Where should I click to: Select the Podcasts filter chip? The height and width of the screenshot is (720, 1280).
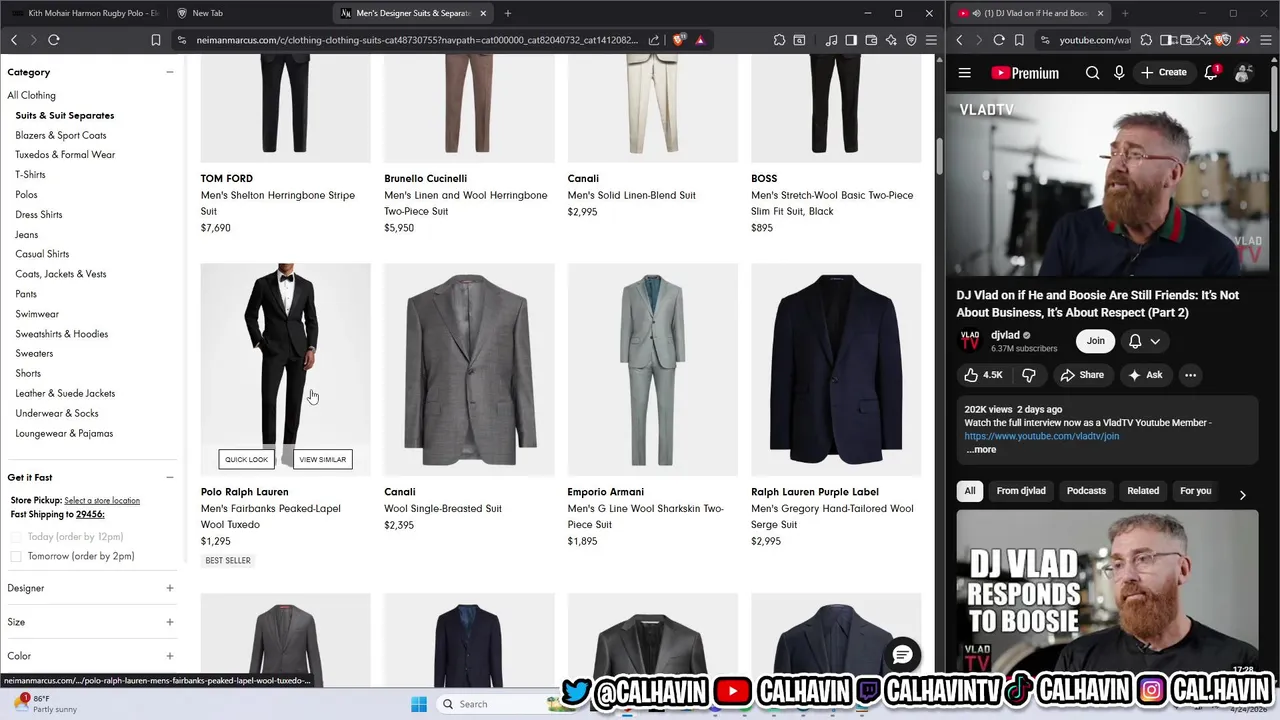click(x=1086, y=491)
